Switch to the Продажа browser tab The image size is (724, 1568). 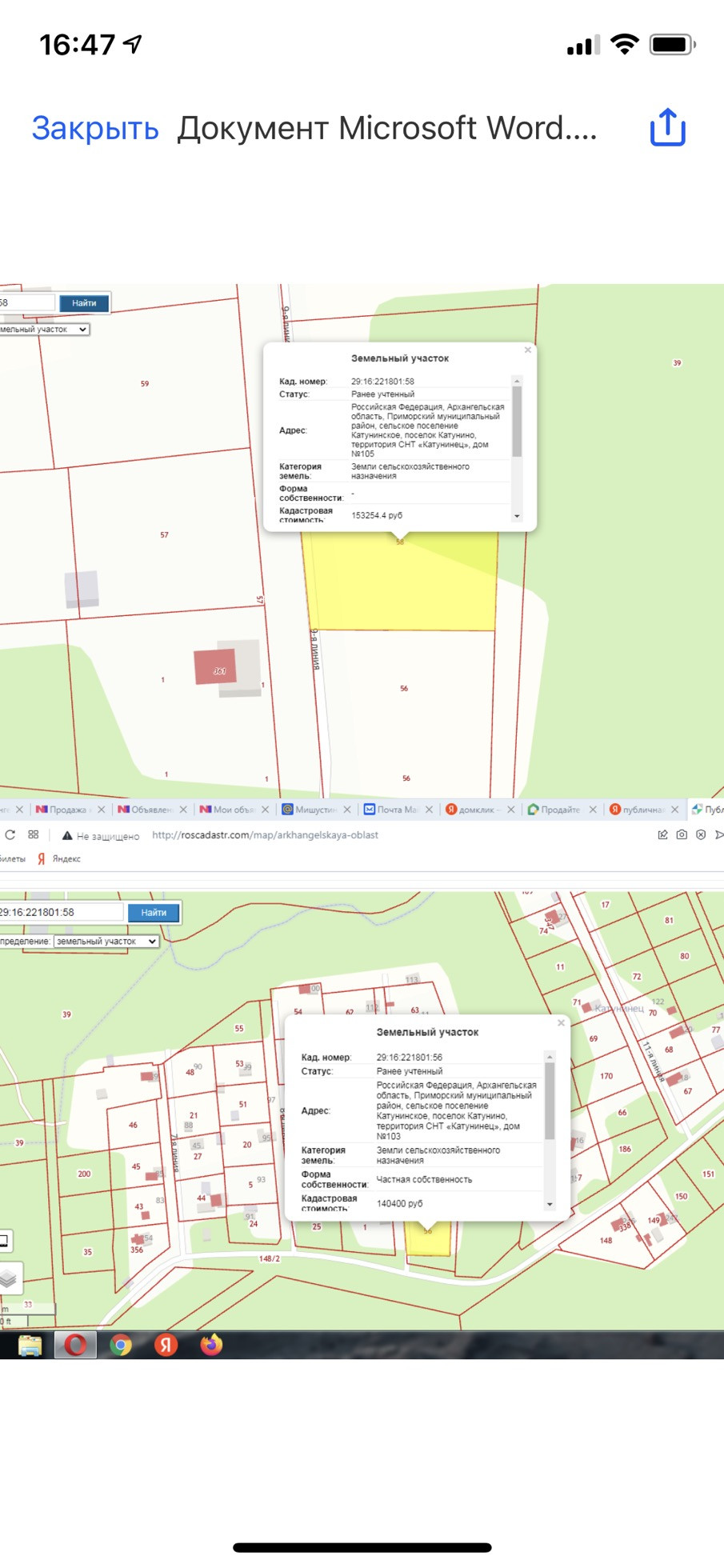(67, 810)
